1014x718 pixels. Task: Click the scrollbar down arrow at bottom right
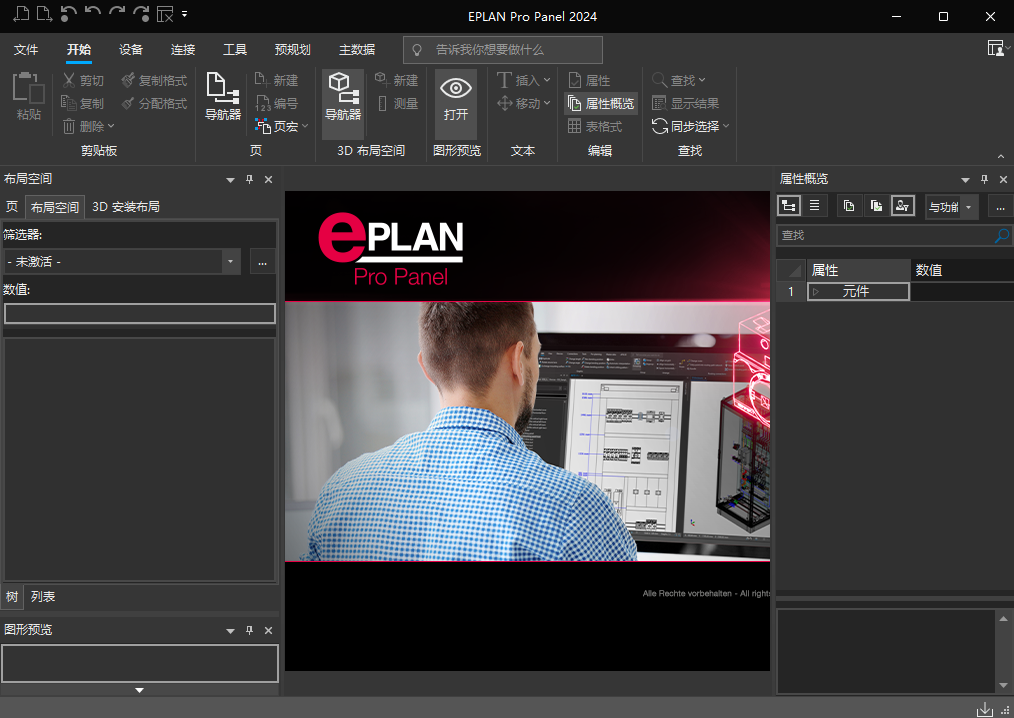(x=1004, y=685)
